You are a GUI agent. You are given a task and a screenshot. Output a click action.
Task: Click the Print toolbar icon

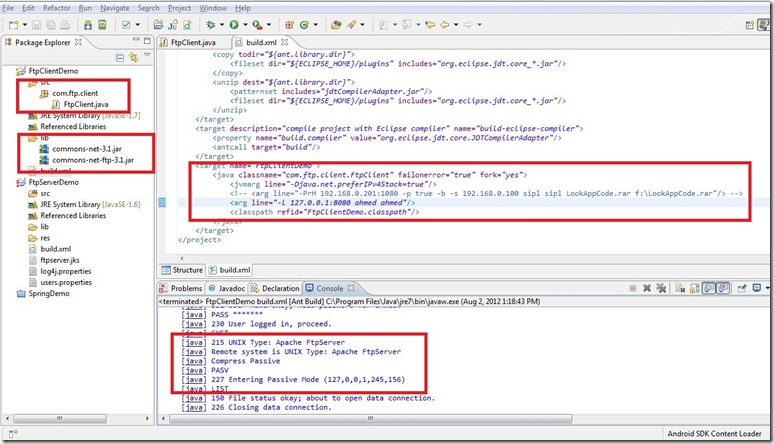coord(65,25)
